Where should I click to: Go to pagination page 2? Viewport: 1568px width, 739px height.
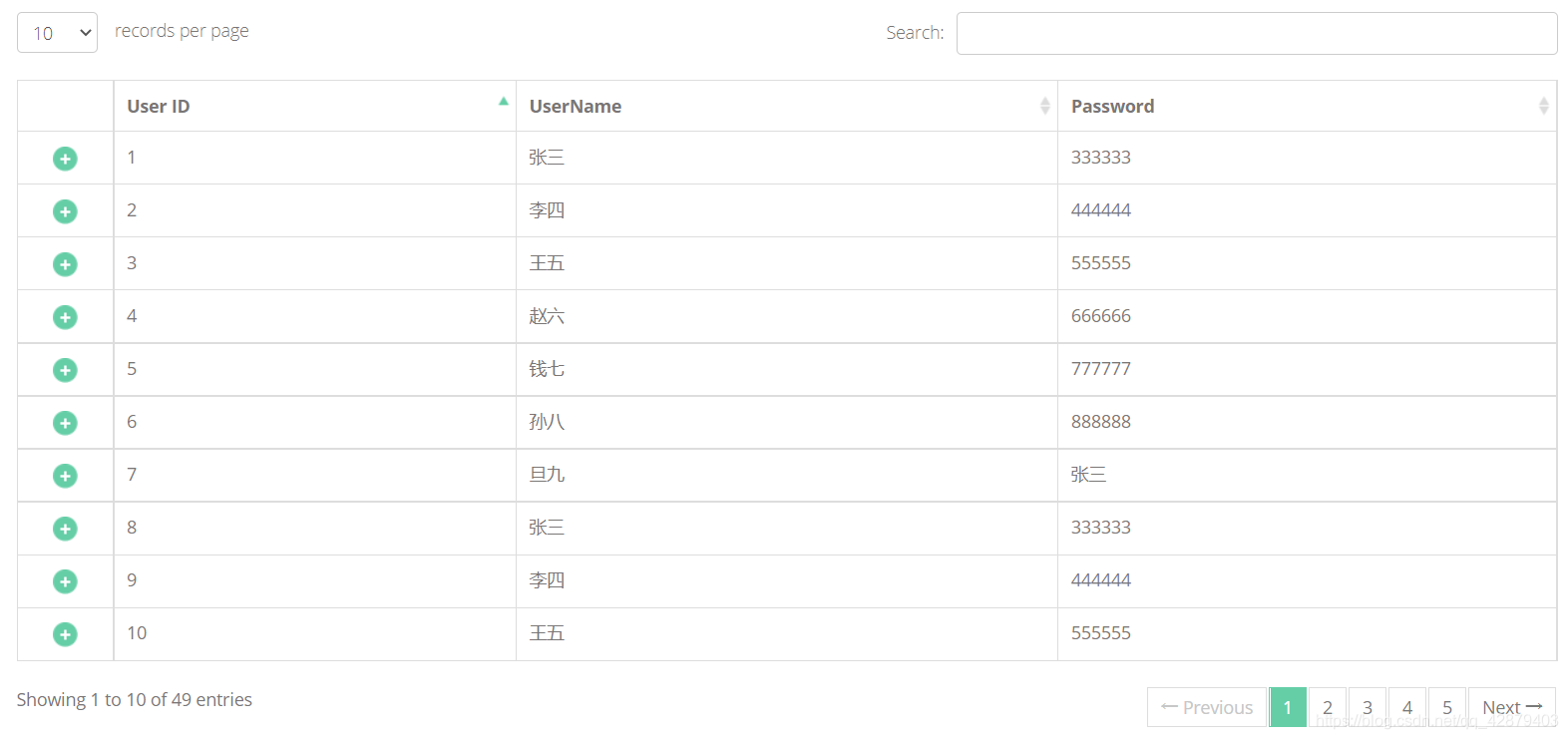(1328, 707)
